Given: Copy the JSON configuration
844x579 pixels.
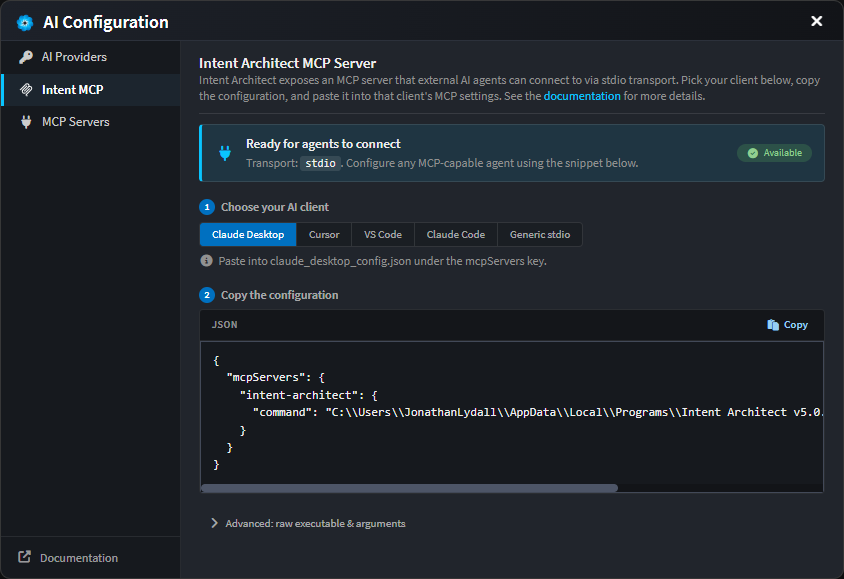Looking at the screenshot, I should point(787,325).
